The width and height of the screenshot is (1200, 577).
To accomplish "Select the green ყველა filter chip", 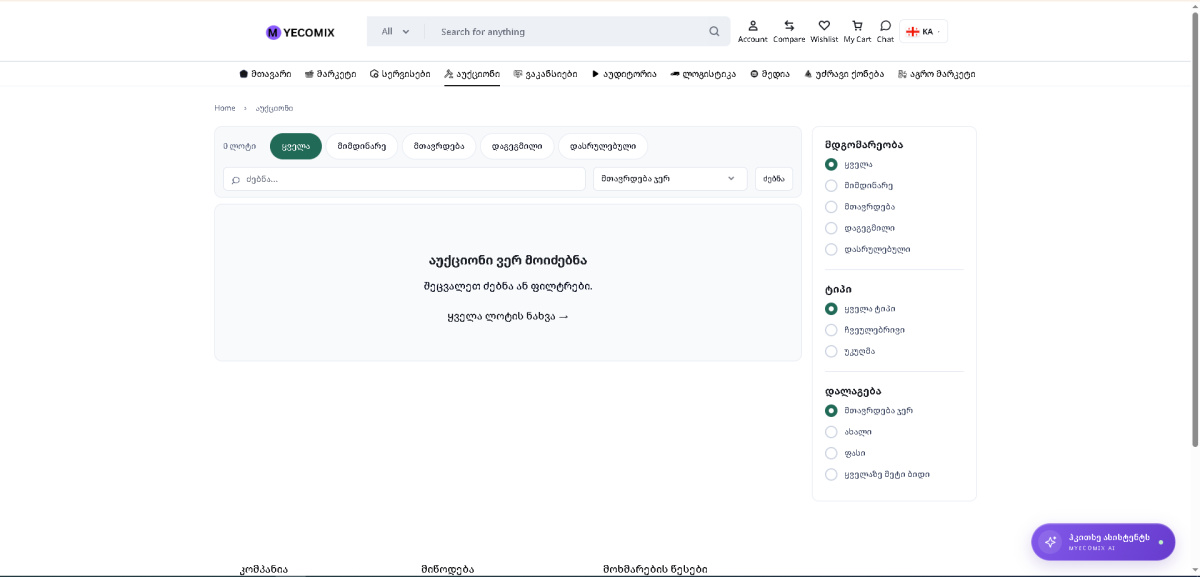I will [x=296, y=146].
